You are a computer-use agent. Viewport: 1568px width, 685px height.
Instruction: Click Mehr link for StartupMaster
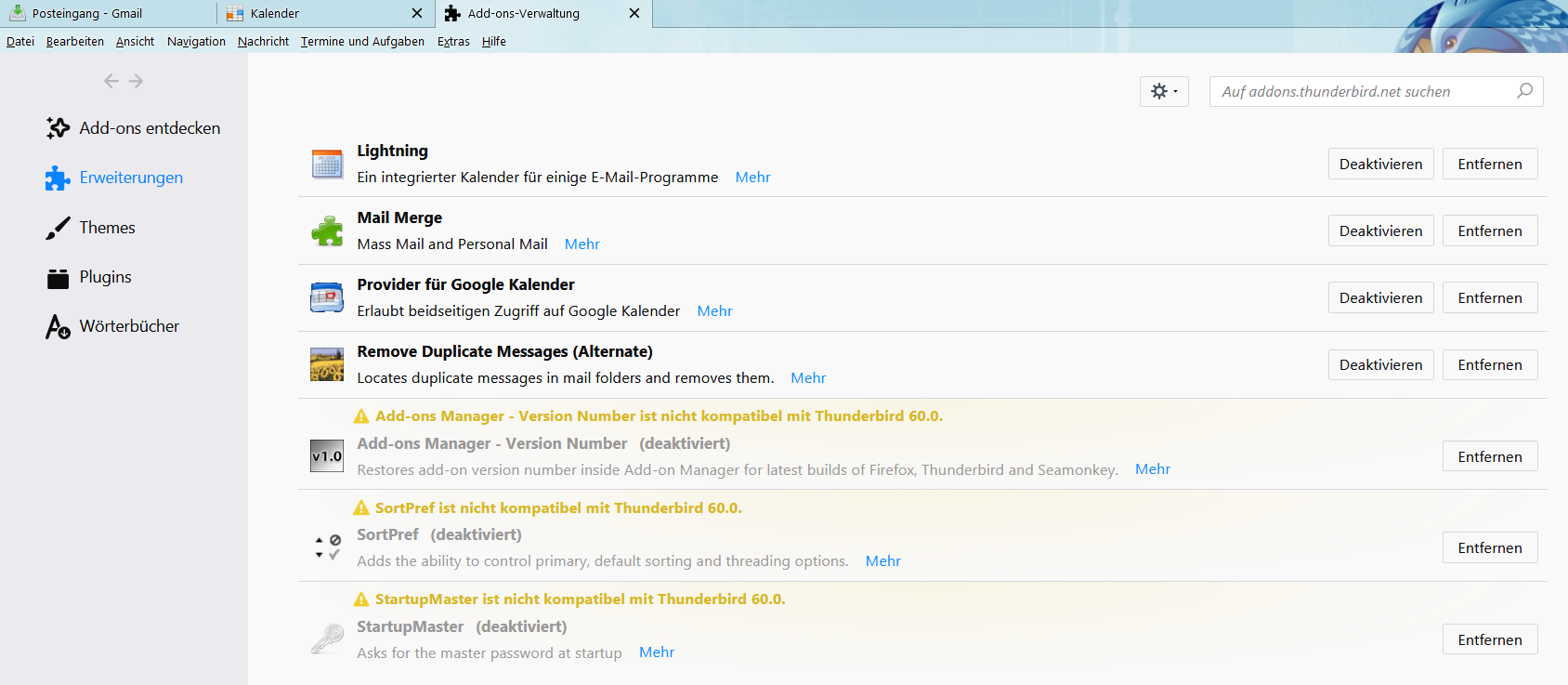[657, 652]
